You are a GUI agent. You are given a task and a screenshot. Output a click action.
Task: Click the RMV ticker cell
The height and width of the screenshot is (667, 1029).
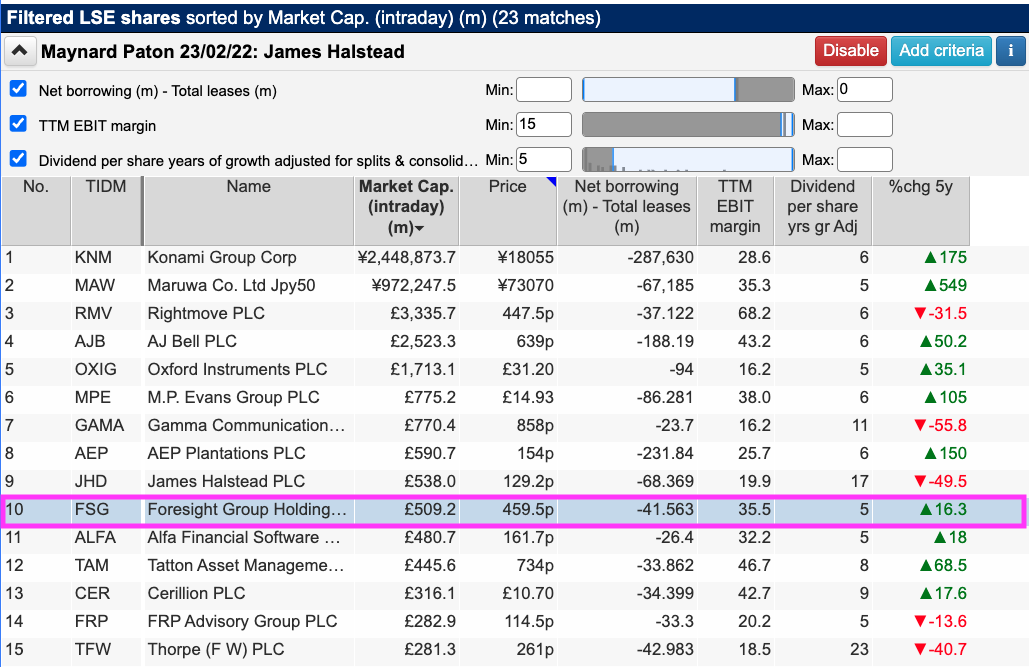(106, 313)
